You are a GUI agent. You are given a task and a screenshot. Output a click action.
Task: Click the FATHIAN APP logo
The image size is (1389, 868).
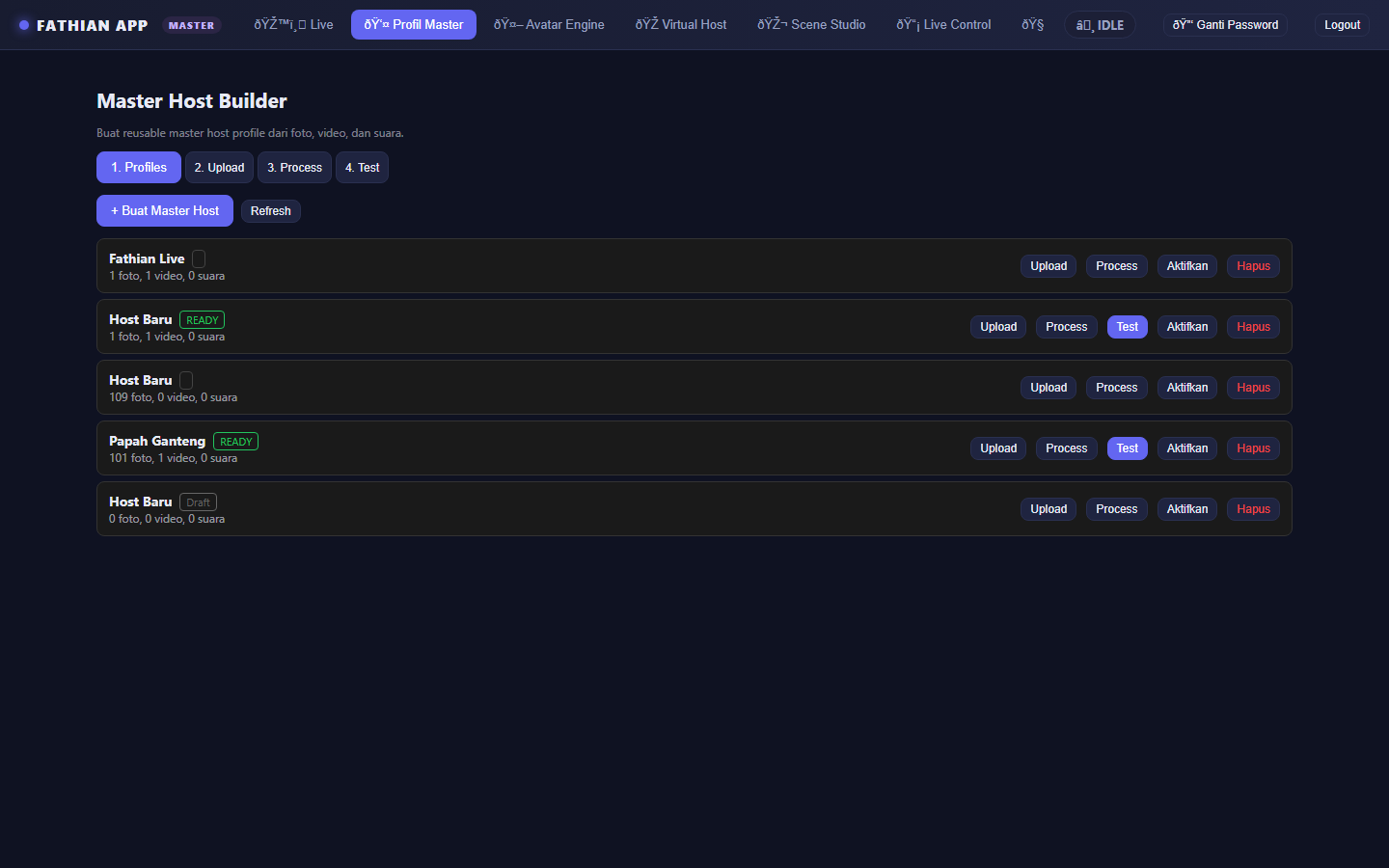pyautogui.click(x=83, y=25)
